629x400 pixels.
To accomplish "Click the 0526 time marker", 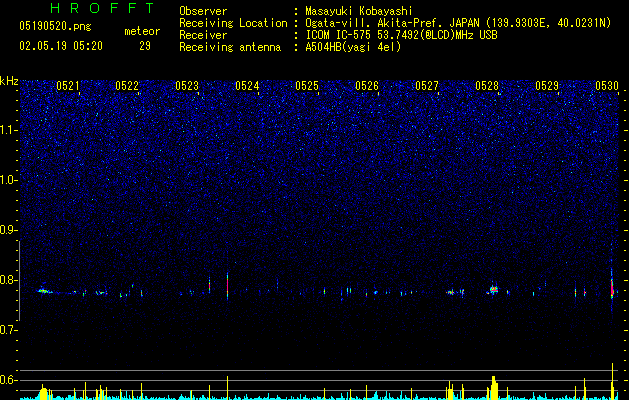I will tap(367, 86).
